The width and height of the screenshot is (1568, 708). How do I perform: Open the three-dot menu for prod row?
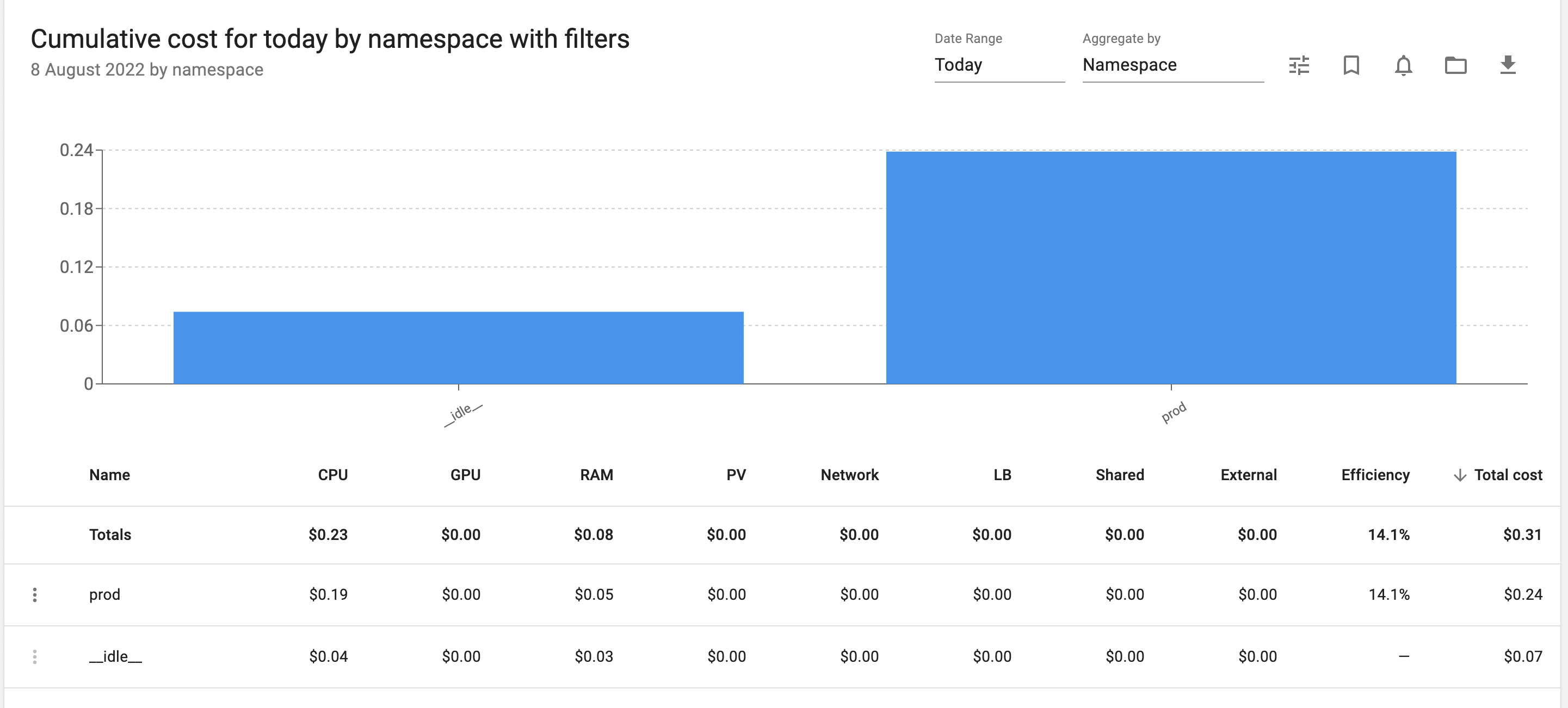coord(35,595)
